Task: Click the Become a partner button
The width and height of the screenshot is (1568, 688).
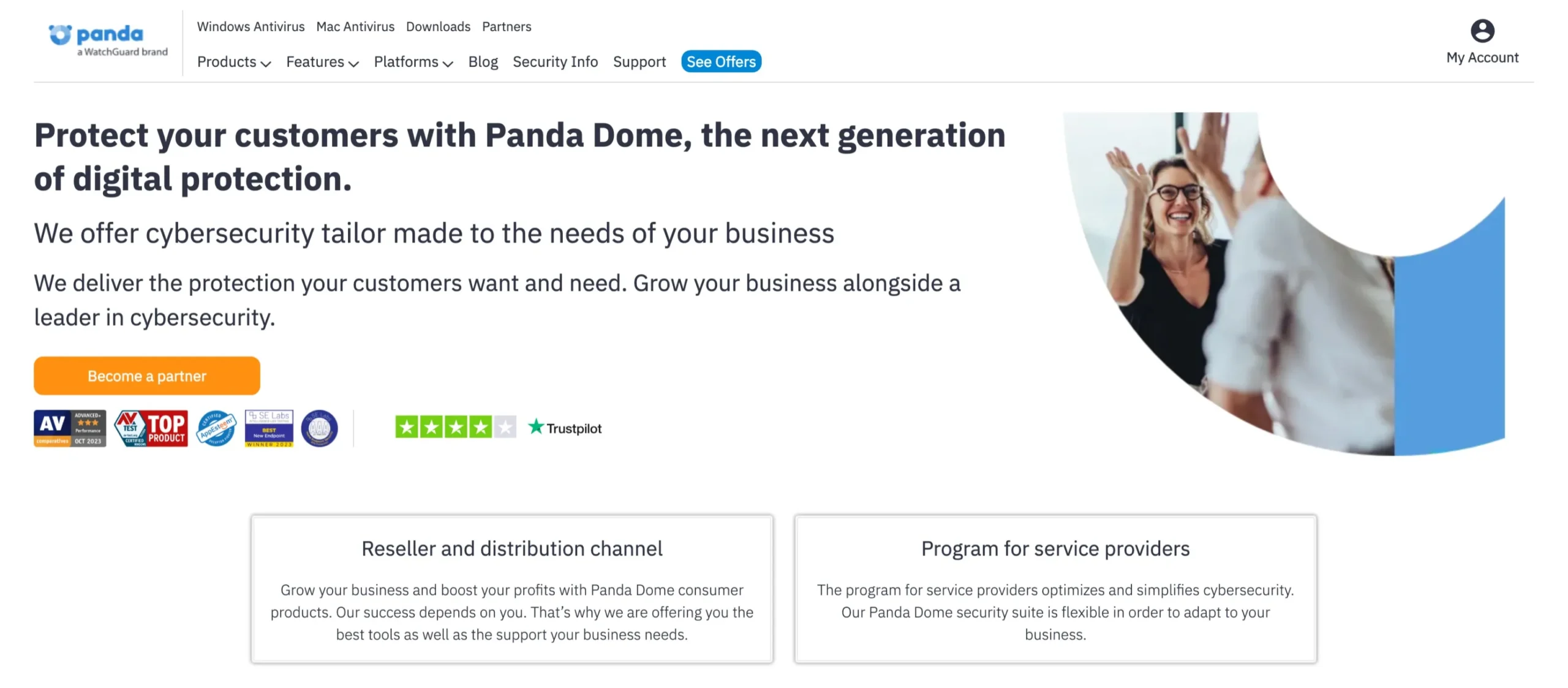Action: 147,376
